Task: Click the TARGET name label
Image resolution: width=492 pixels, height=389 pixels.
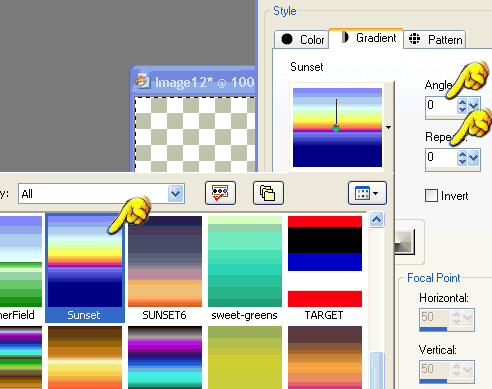Action: (324, 315)
